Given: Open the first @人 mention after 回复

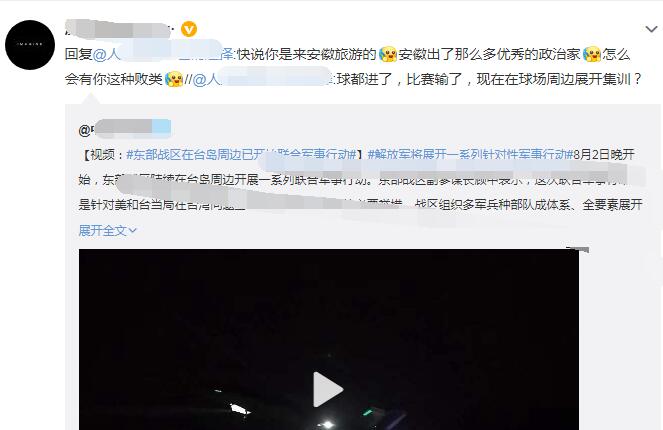Looking at the screenshot, I should coord(163,54).
